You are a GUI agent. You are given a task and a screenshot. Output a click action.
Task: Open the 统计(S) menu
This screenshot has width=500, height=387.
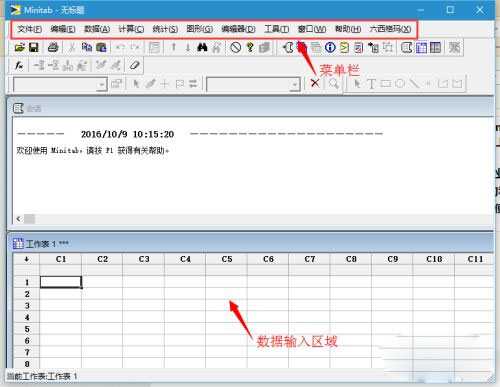tap(165, 29)
